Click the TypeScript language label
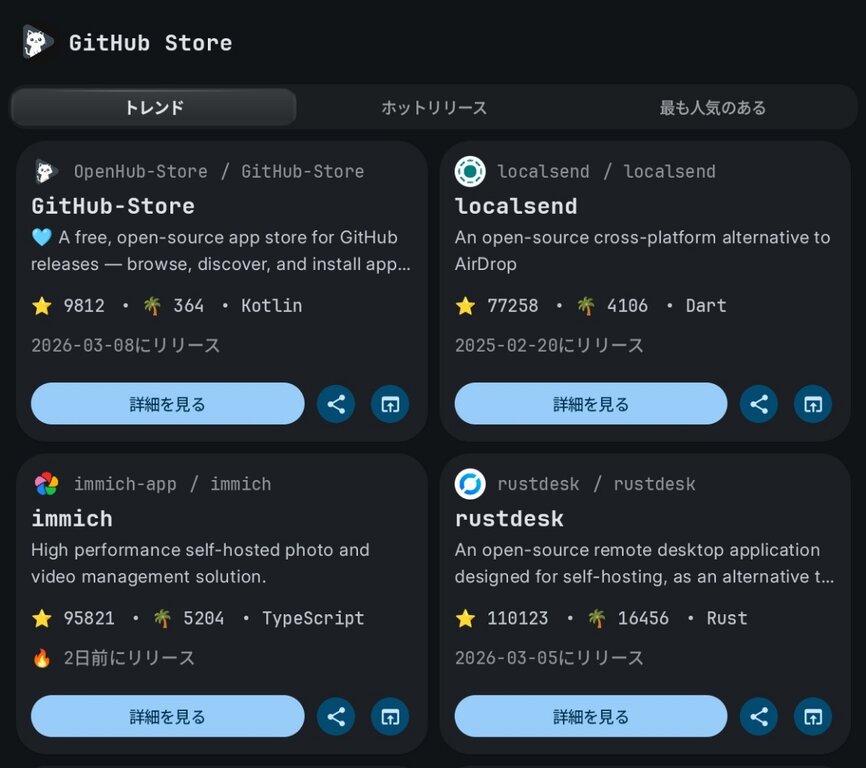Screen dimensions: 866x768 point(313,618)
